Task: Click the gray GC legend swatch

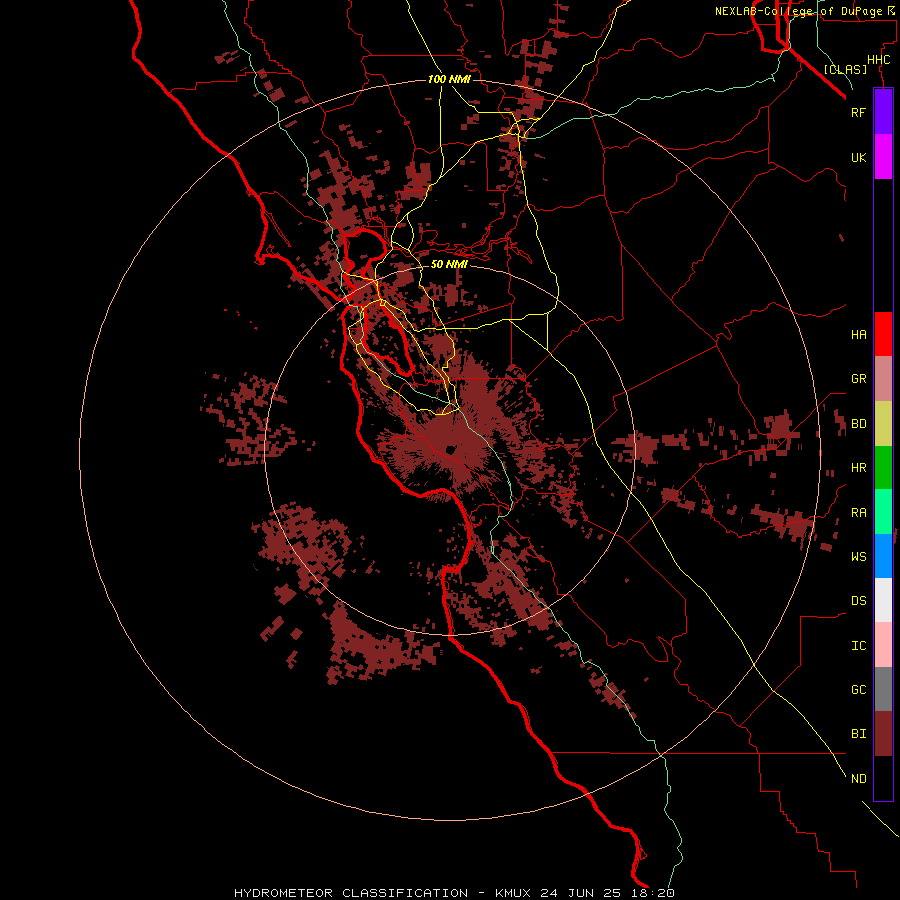Action: (883, 689)
